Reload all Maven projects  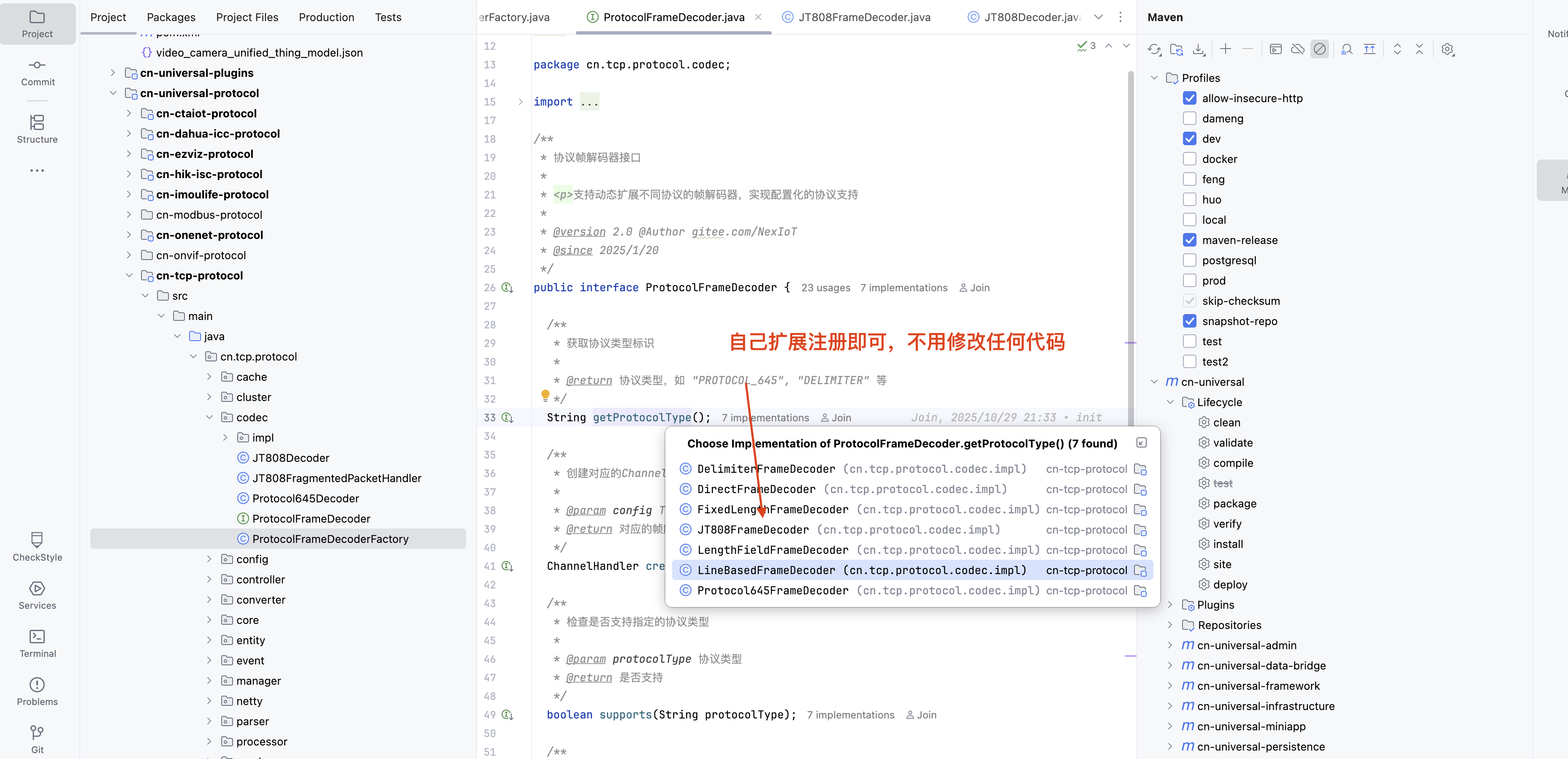coord(1154,49)
